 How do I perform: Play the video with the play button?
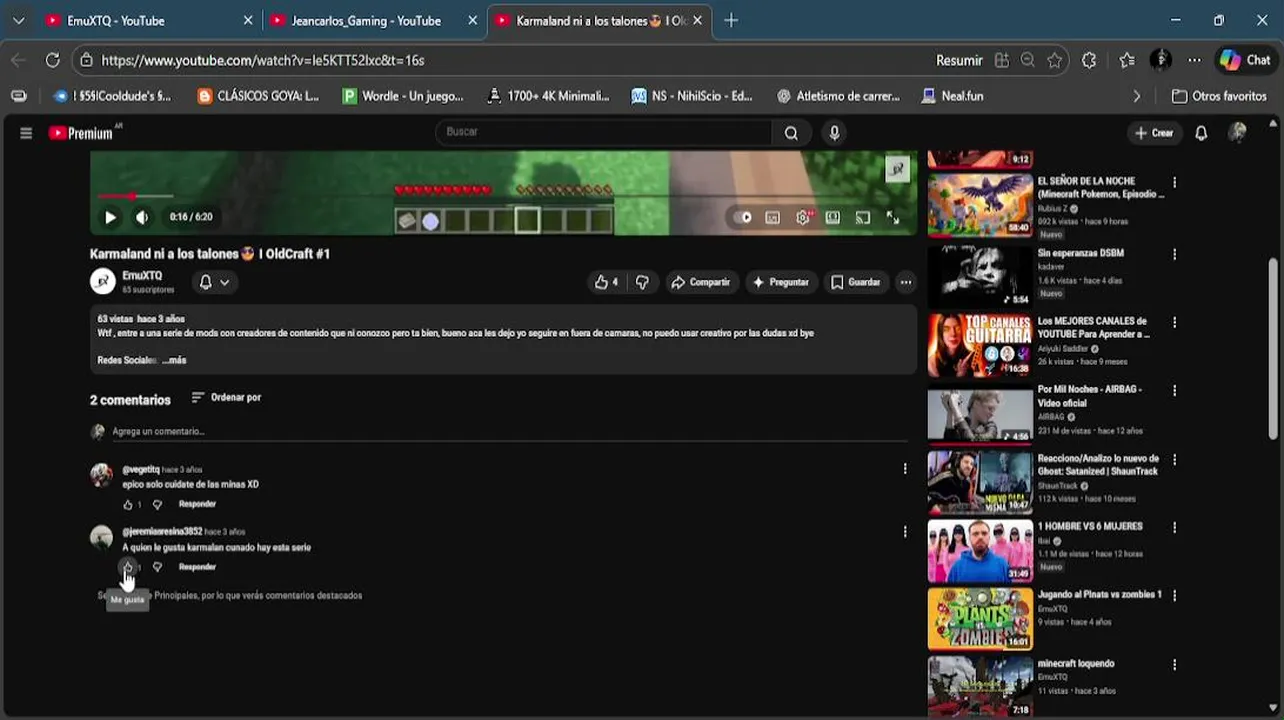[x=110, y=217]
